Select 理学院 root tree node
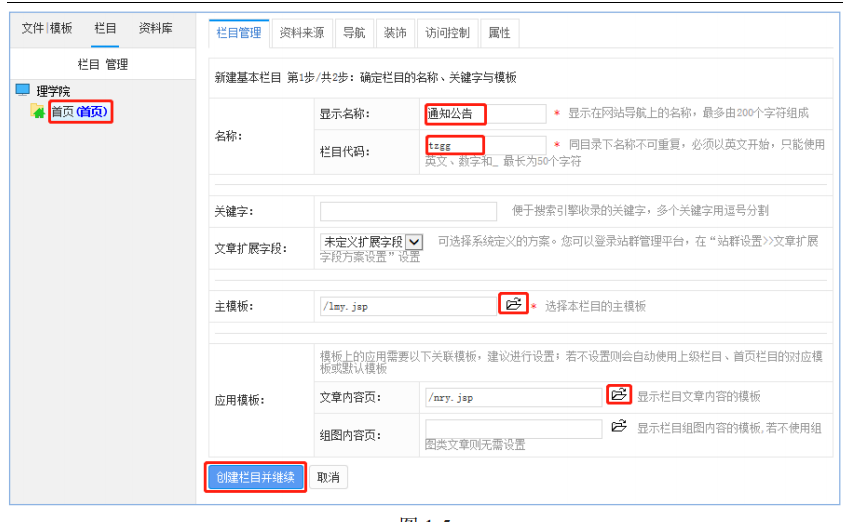Viewport: 859px width, 522px height. [x=54, y=91]
